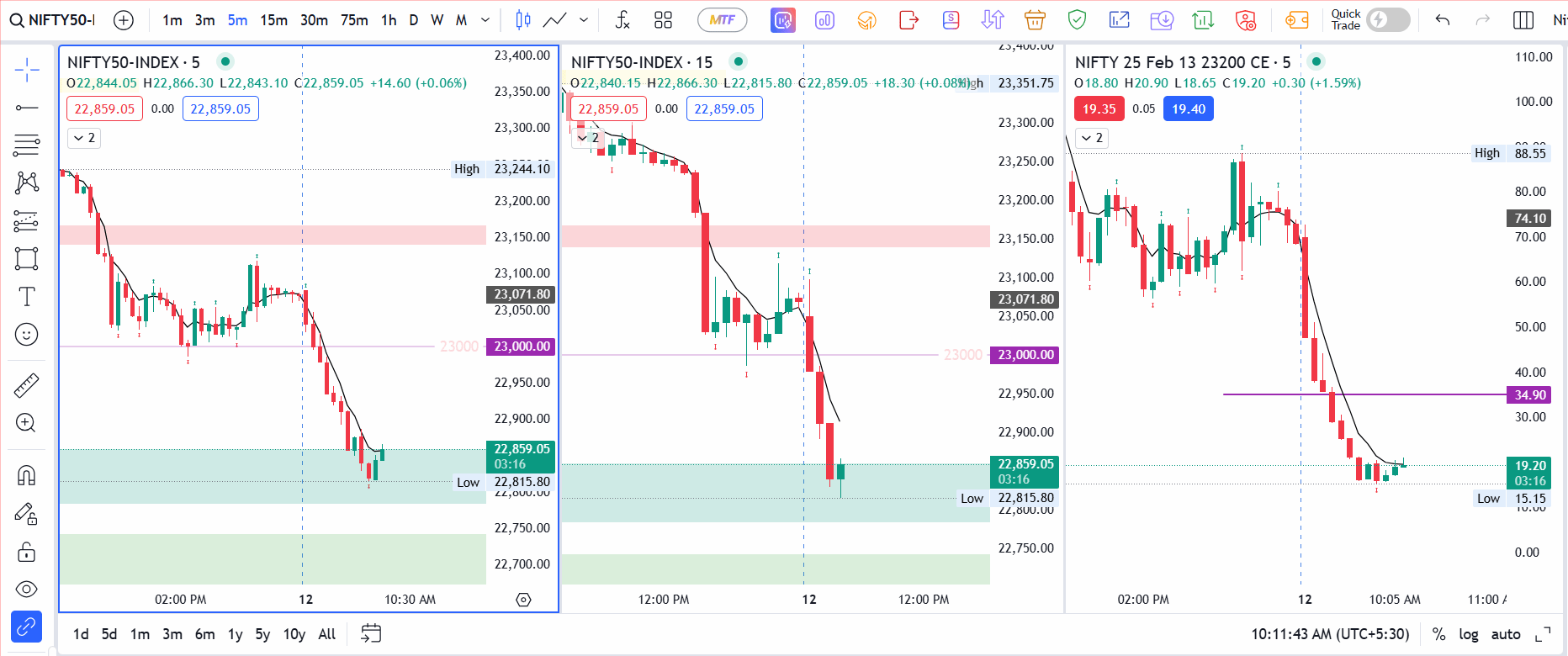Undo the last chart action
1568x656 pixels.
[1443, 19]
